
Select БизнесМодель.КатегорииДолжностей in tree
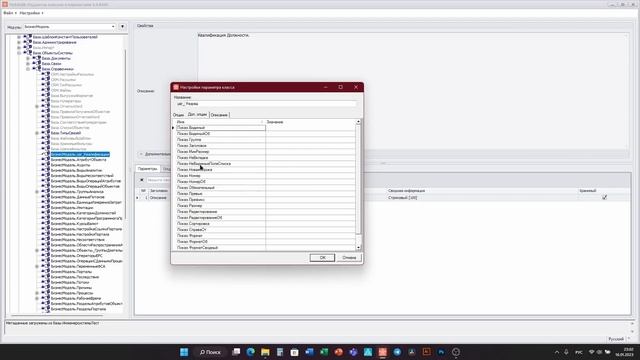83,213
